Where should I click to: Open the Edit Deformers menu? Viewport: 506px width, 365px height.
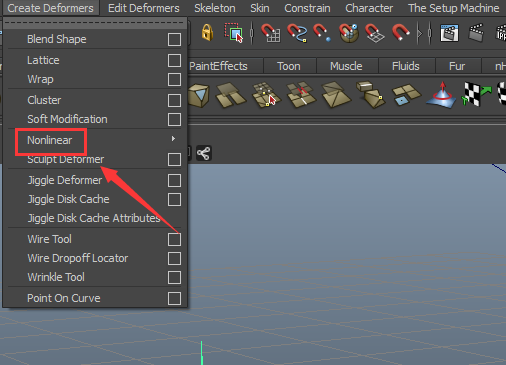[144, 8]
